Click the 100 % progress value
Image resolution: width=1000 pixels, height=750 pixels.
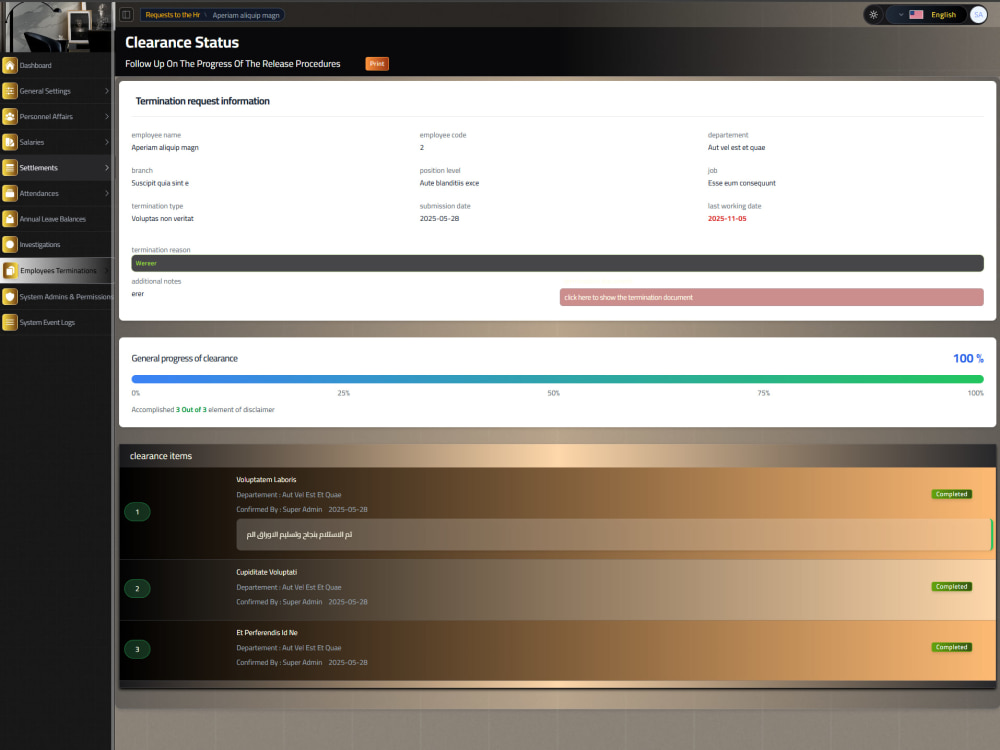click(967, 358)
